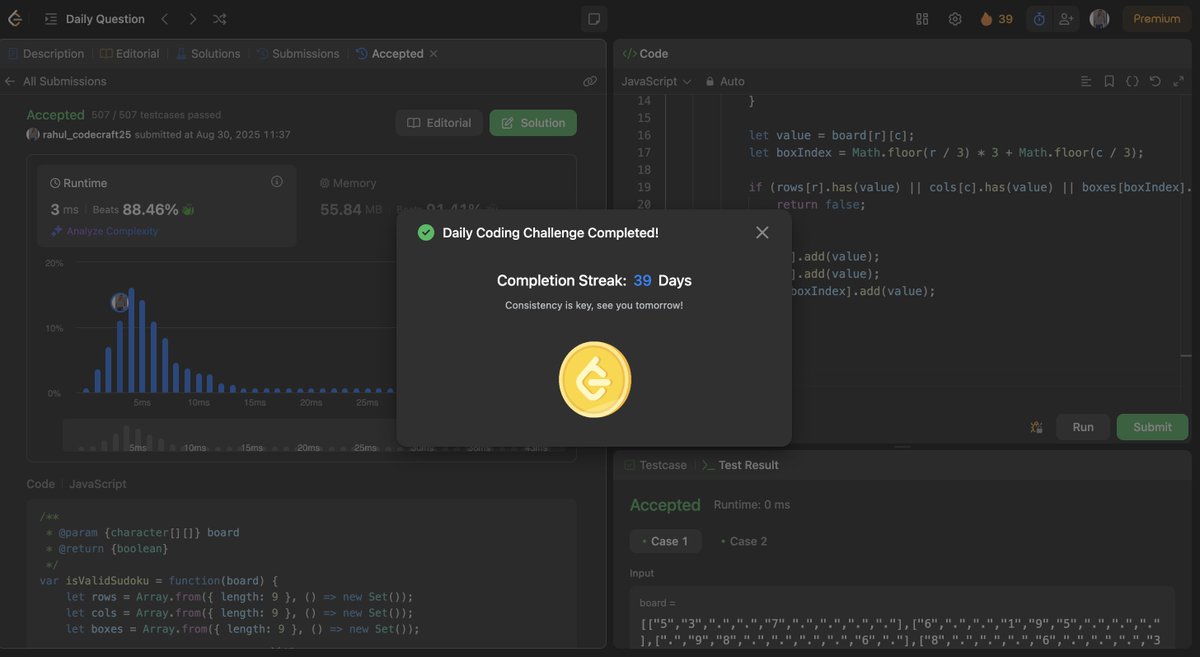Click the bookmark icon in code toolbar
Screen dimensions: 1200x657
1109,81
